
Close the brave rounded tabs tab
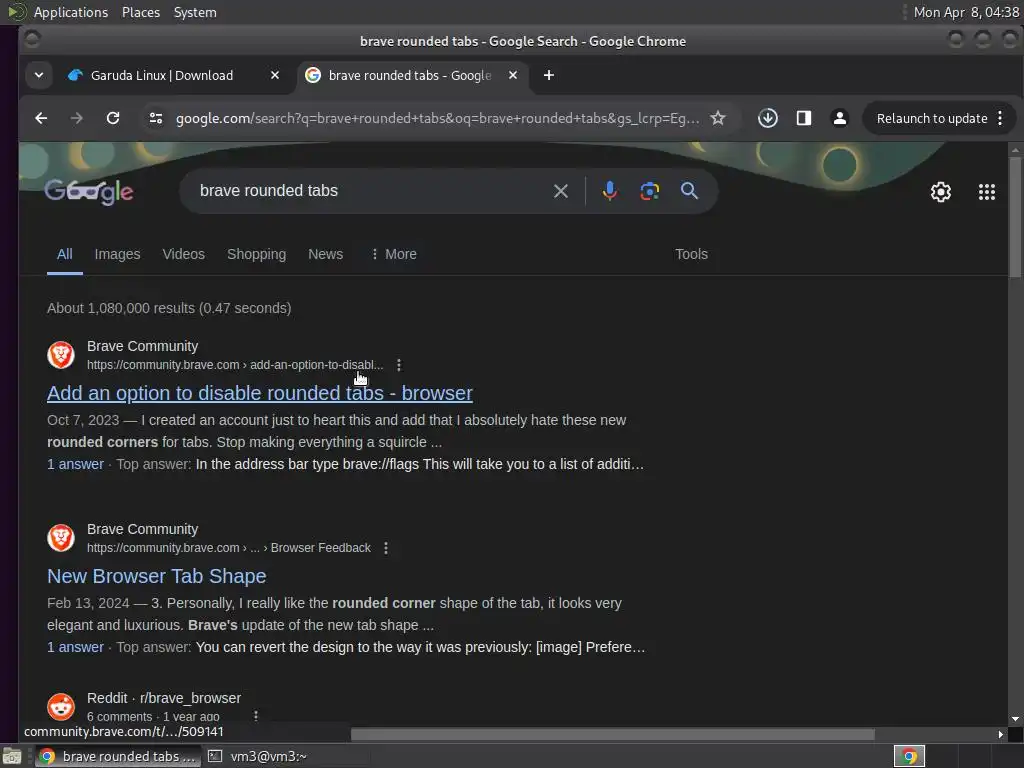[x=513, y=75]
